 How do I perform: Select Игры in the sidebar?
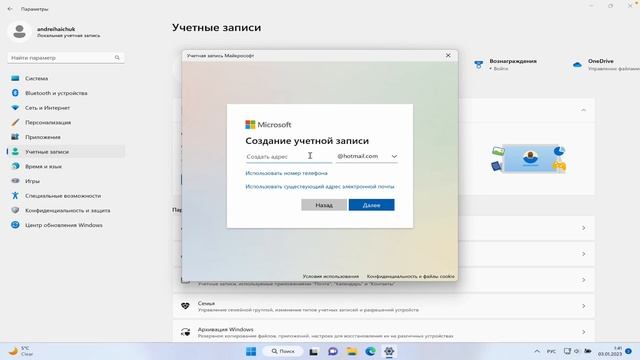tap(66, 181)
